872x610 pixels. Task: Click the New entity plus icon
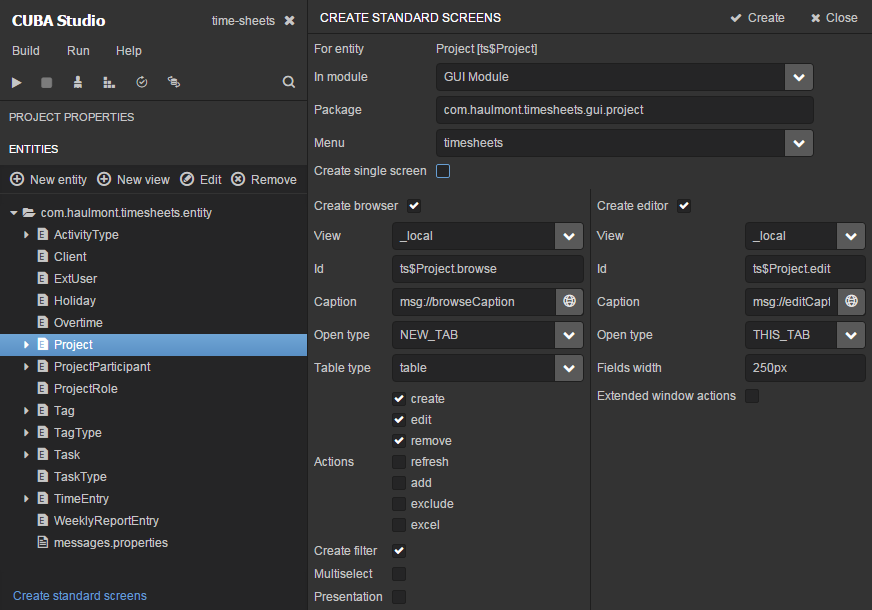point(17,179)
